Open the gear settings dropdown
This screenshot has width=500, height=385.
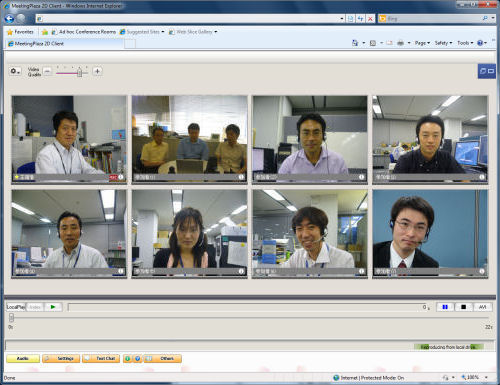[15, 71]
